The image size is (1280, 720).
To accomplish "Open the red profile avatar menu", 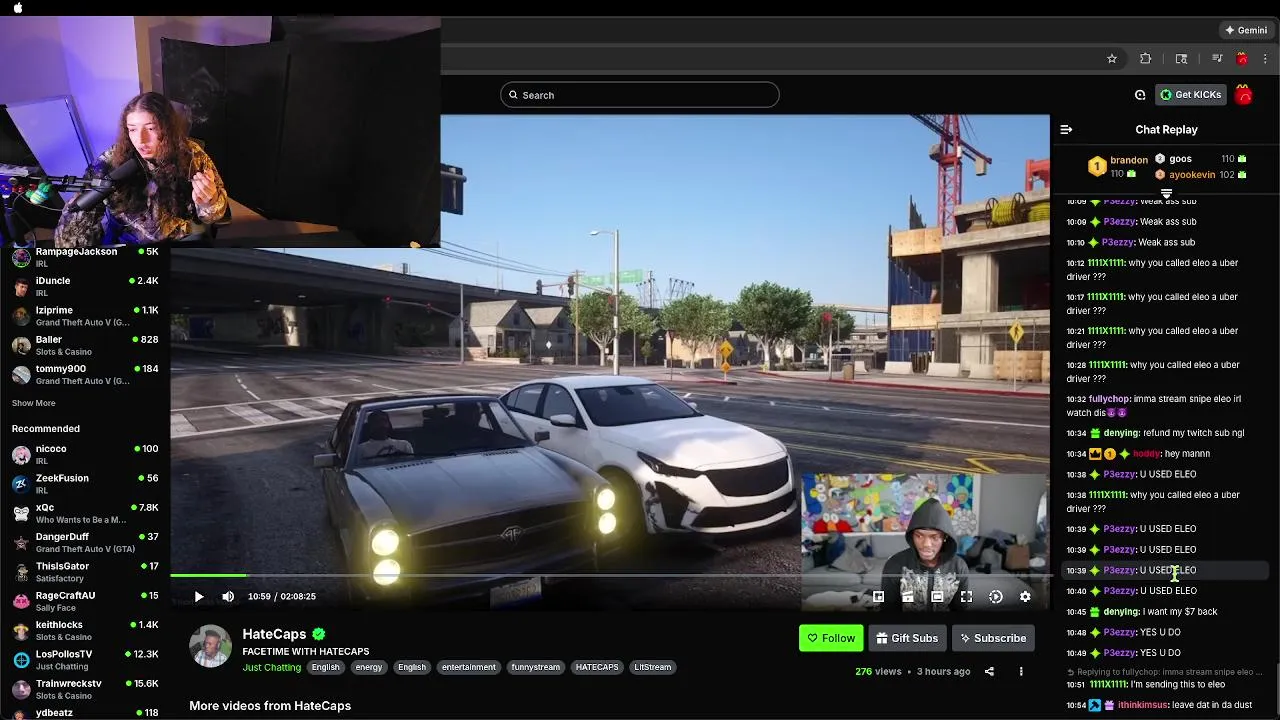I will pos(1243,95).
